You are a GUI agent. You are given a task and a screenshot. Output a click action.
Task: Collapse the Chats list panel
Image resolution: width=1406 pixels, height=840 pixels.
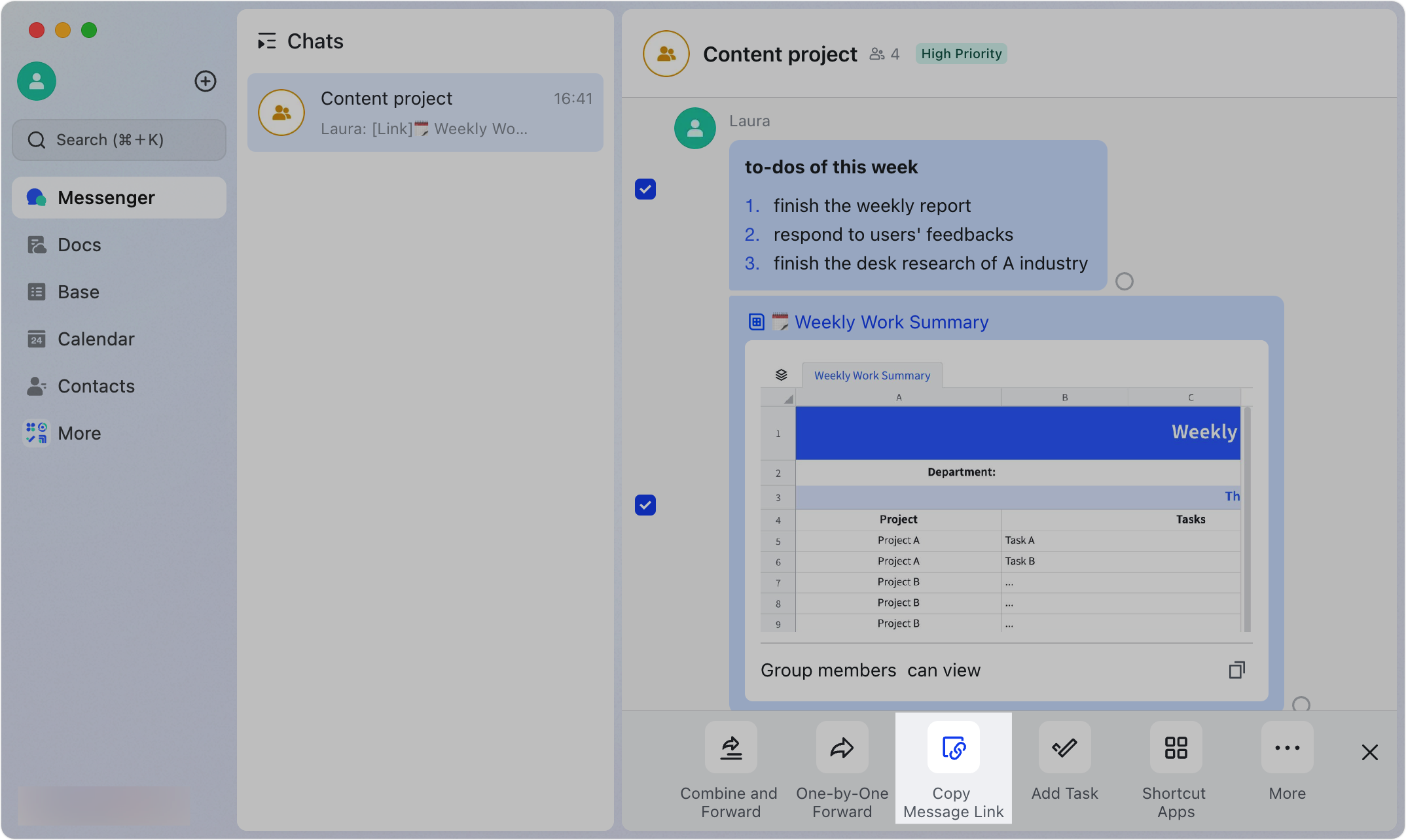(x=266, y=41)
